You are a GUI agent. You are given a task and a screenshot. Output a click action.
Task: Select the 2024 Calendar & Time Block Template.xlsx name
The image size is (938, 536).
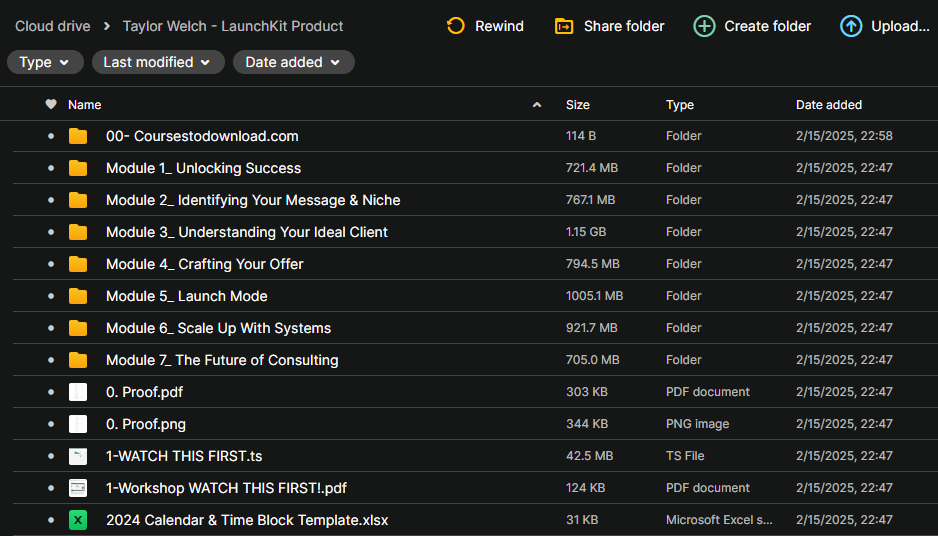click(247, 520)
